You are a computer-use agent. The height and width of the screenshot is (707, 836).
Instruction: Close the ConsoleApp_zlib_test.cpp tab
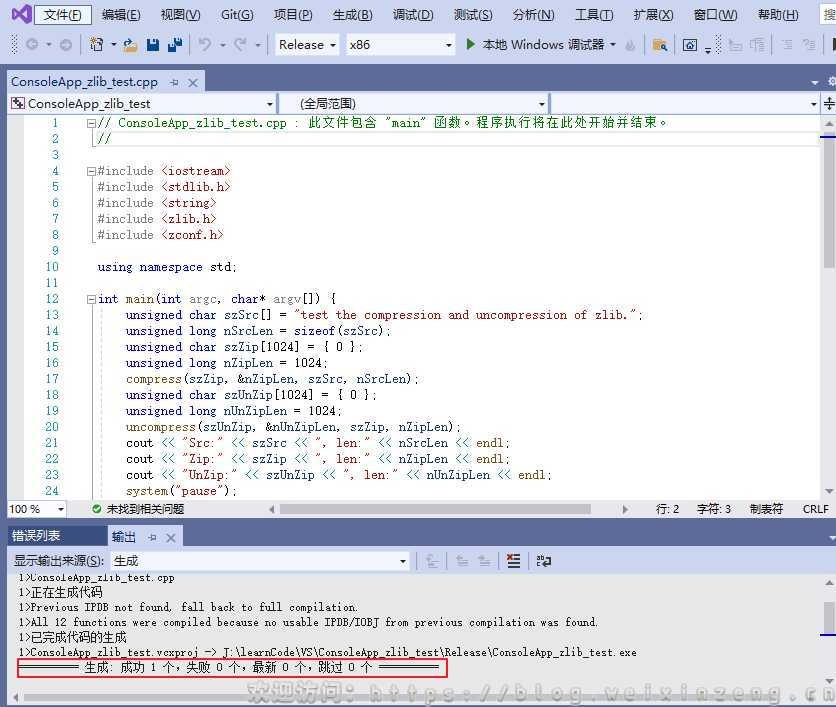click(x=193, y=82)
